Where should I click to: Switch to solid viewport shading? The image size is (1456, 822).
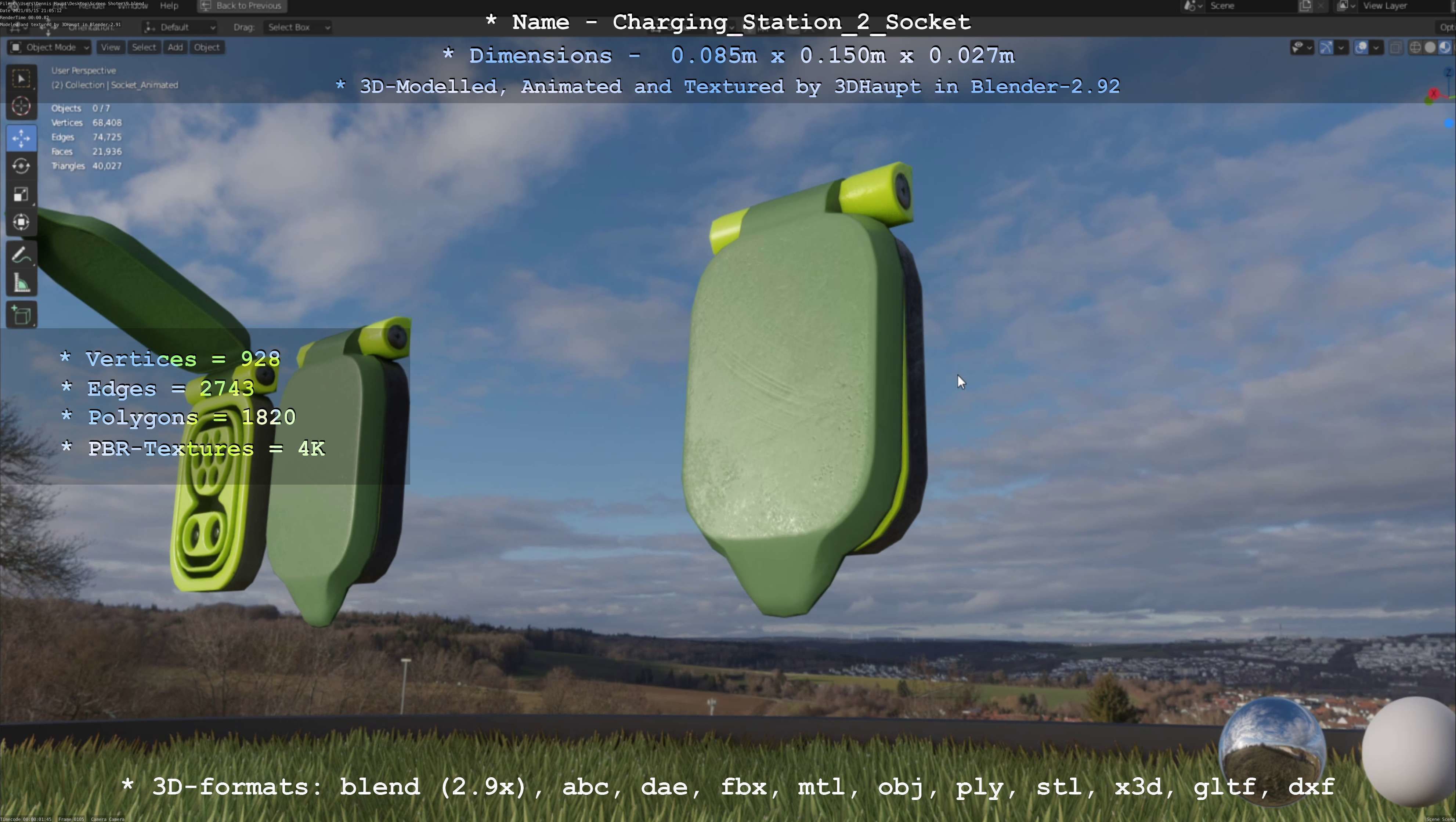pyautogui.click(x=1430, y=47)
